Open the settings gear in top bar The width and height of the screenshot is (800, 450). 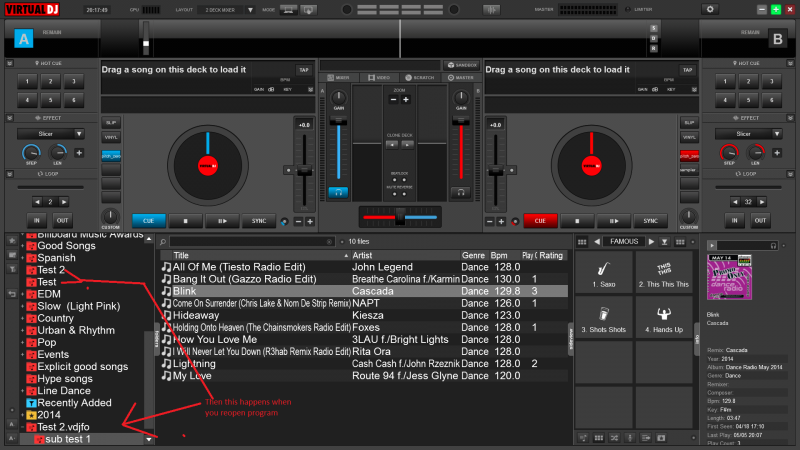click(x=710, y=9)
